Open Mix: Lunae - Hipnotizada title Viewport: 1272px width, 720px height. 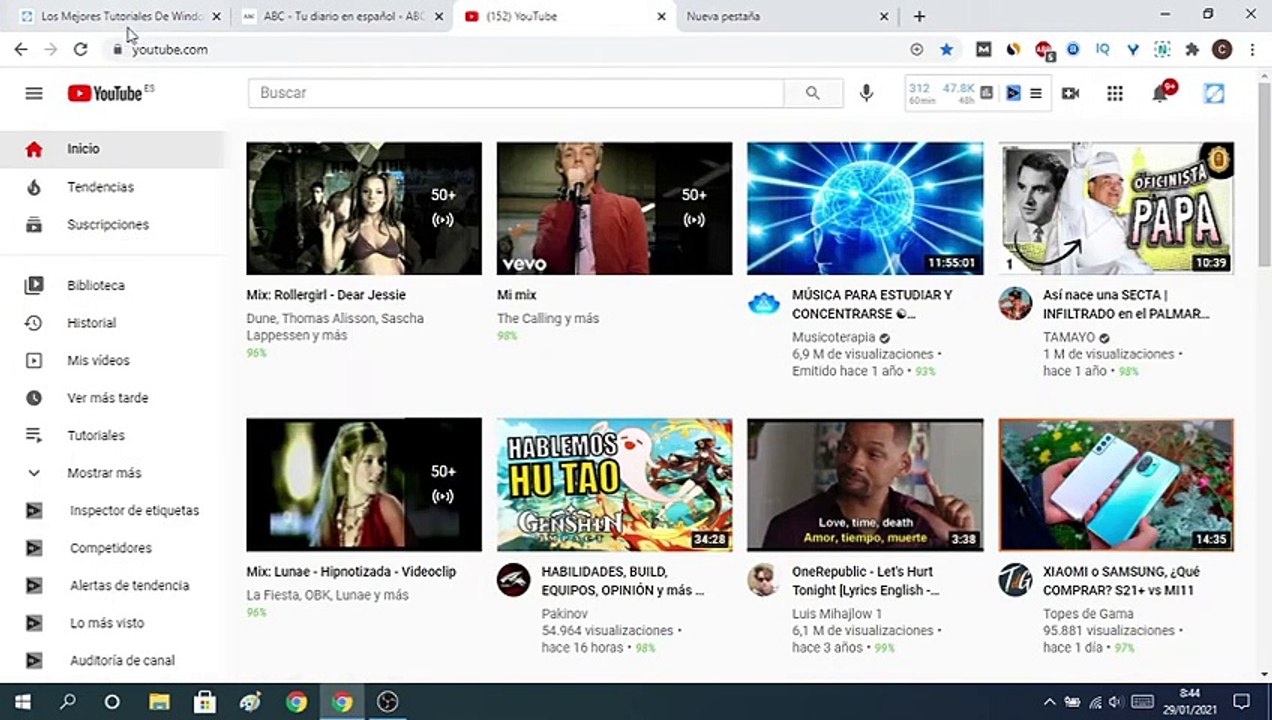[351, 572]
